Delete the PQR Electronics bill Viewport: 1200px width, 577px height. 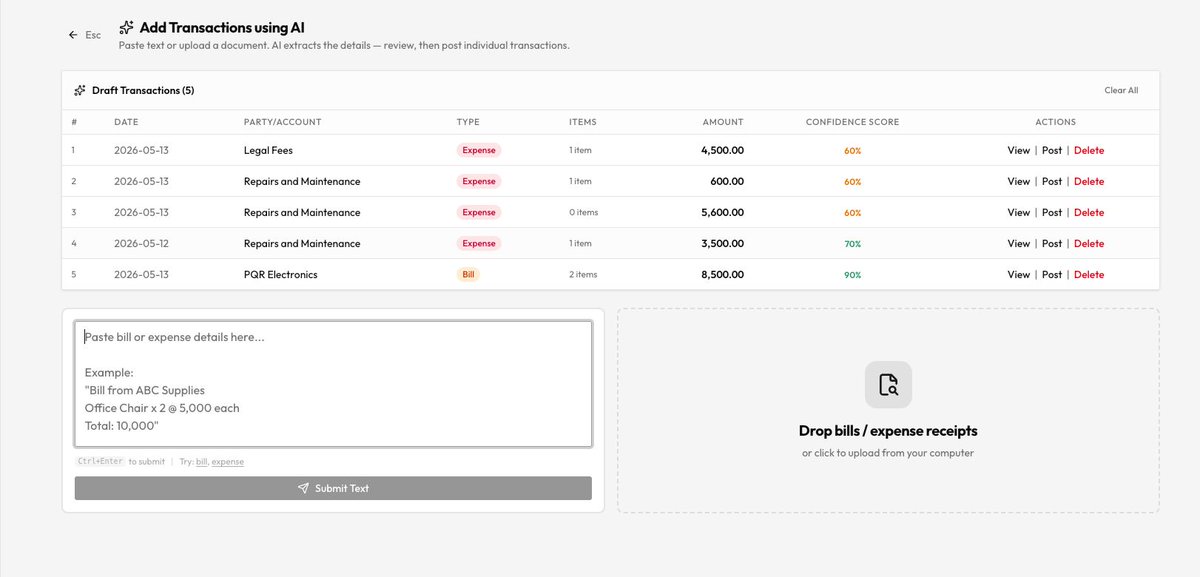[1089, 274]
